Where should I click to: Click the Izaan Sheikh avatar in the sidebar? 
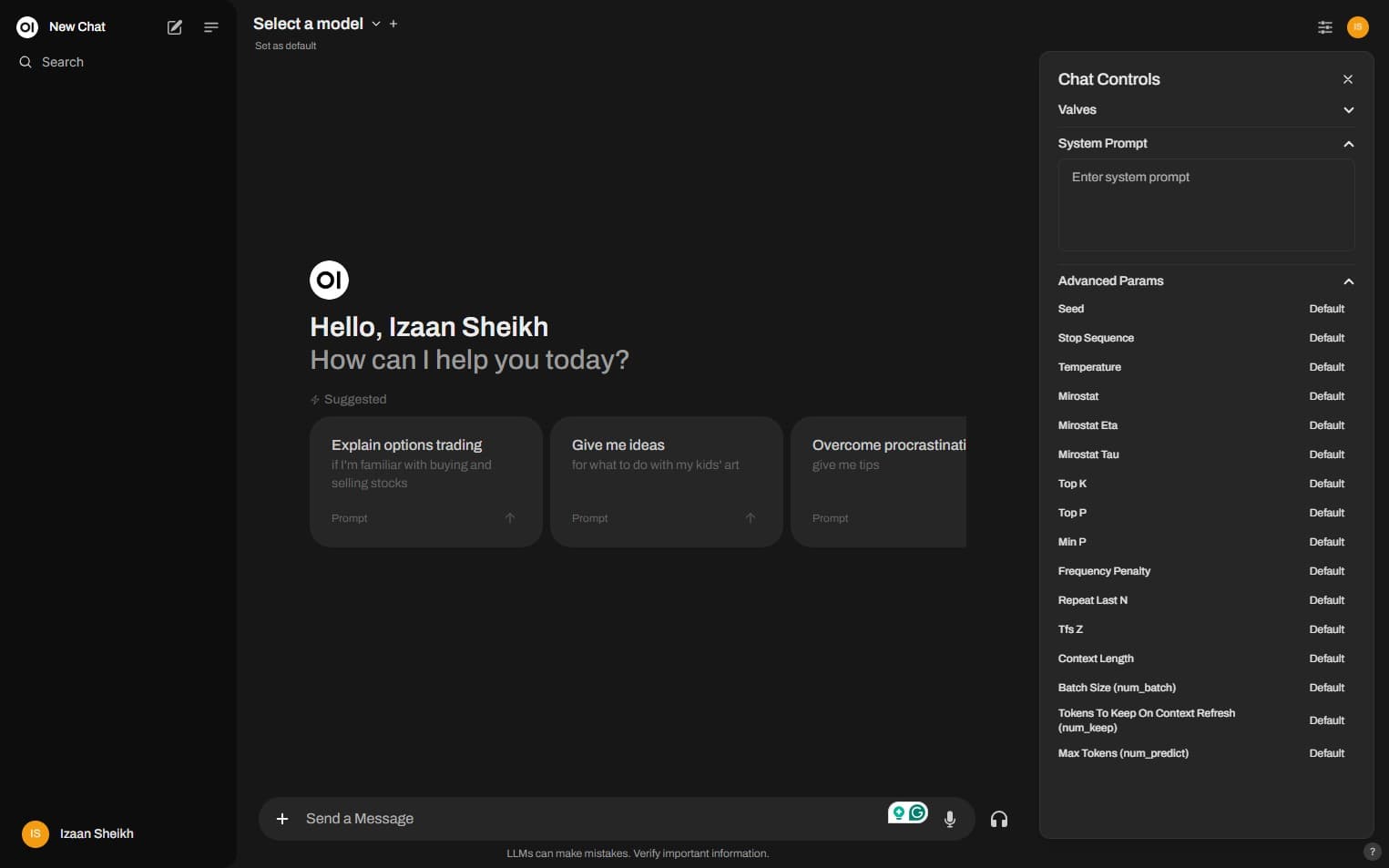(x=36, y=833)
